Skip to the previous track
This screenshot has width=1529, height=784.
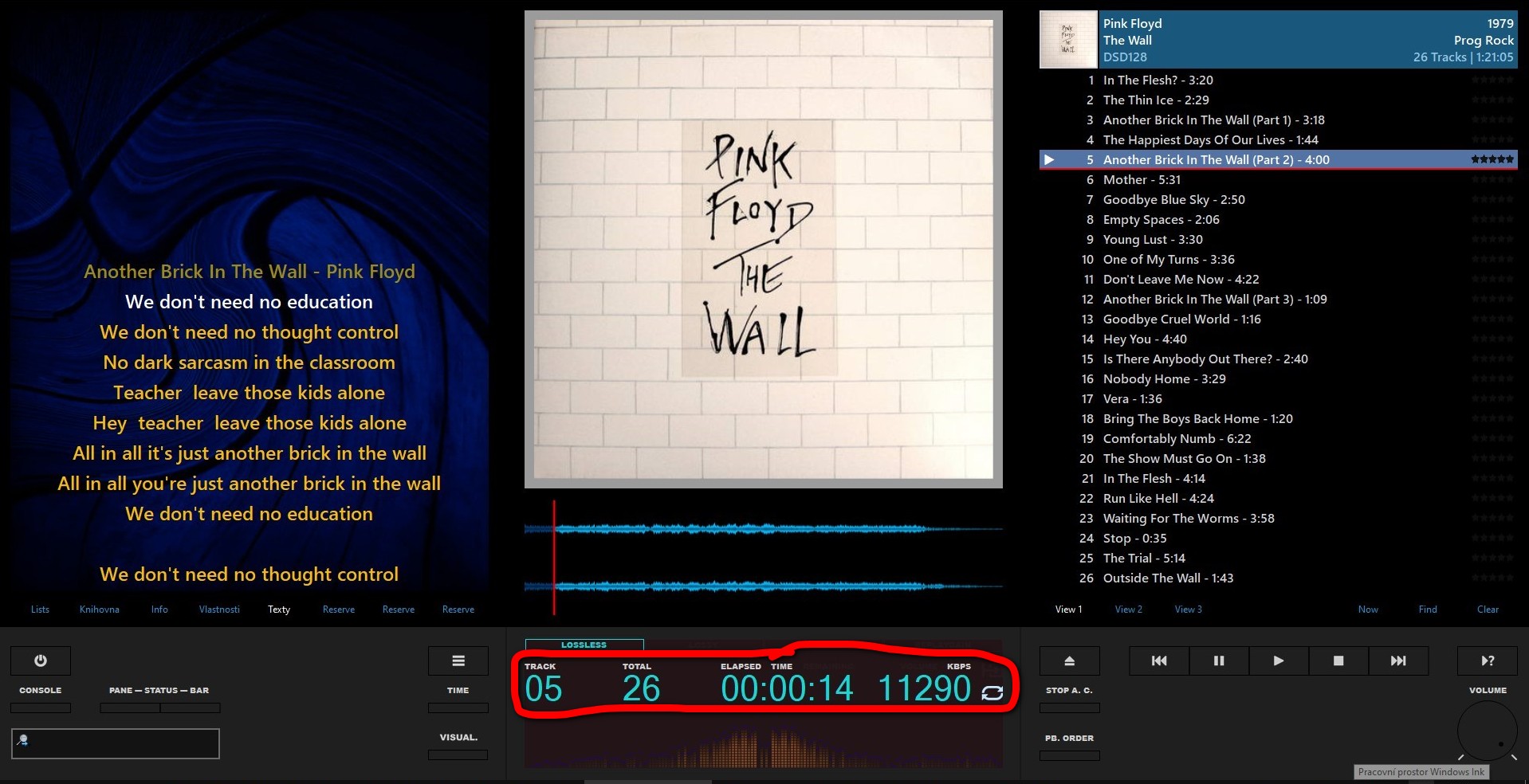point(1159,661)
